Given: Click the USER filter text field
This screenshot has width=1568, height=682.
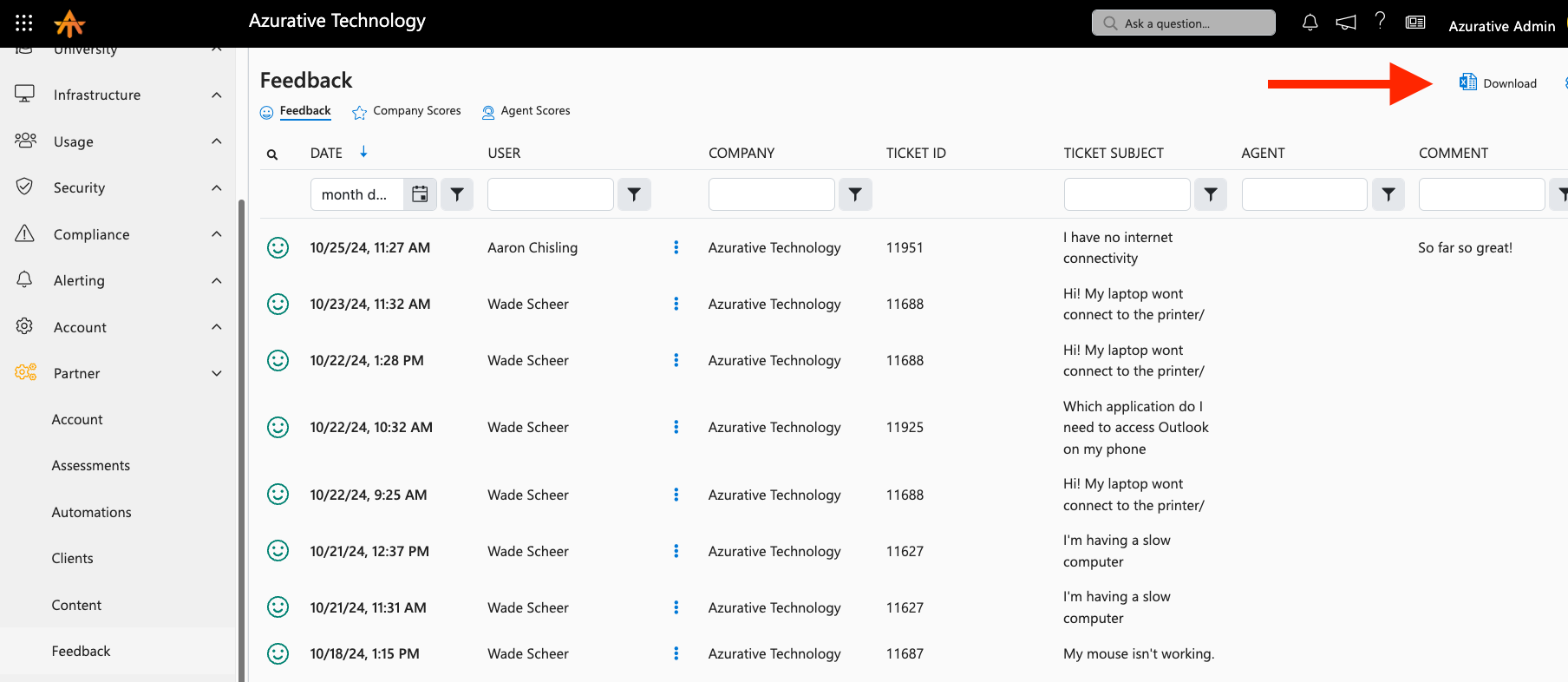Looking at the screenshot, I should point(551,194).
